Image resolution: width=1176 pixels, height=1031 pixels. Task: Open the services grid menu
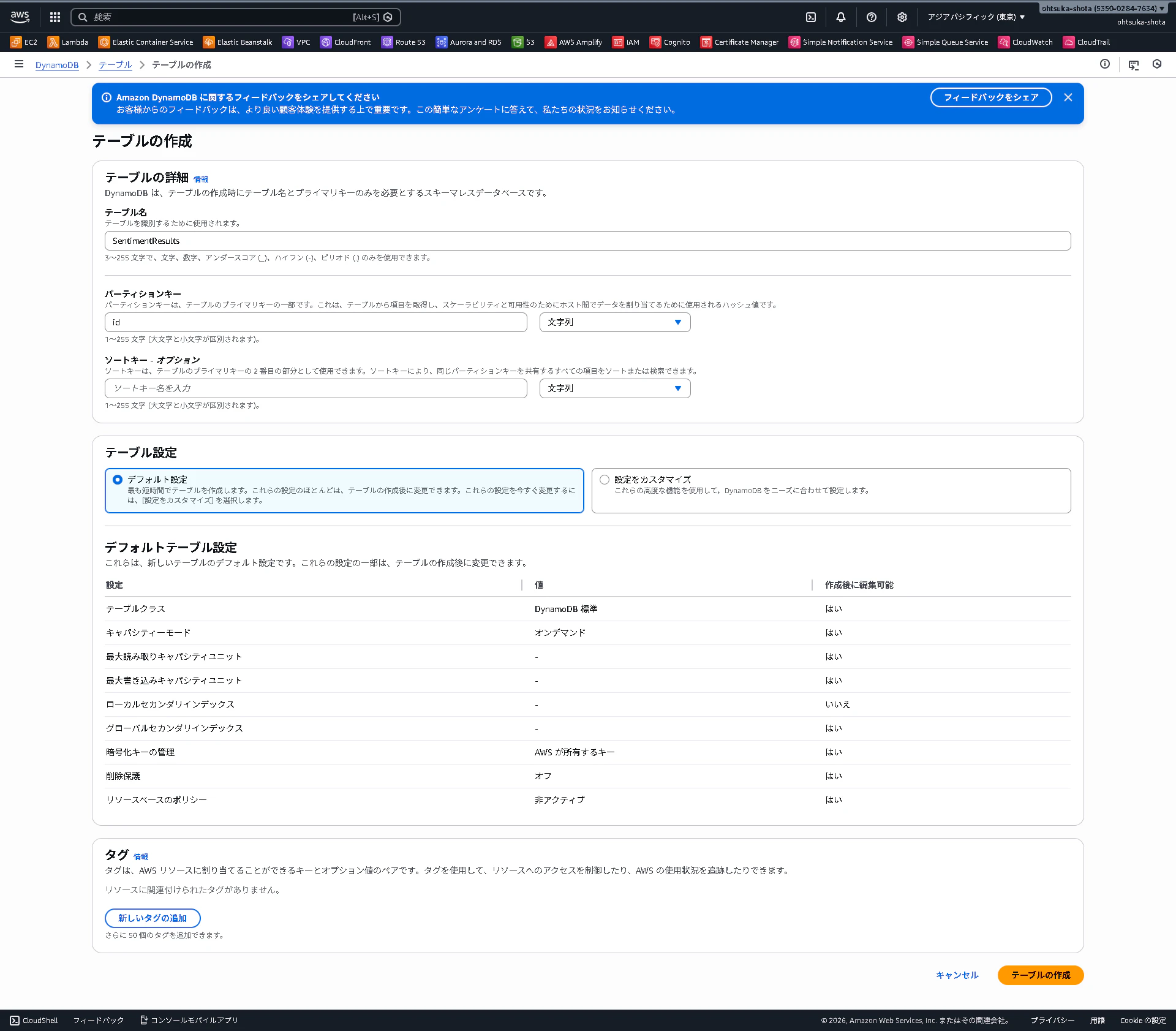tap(55, 17)
